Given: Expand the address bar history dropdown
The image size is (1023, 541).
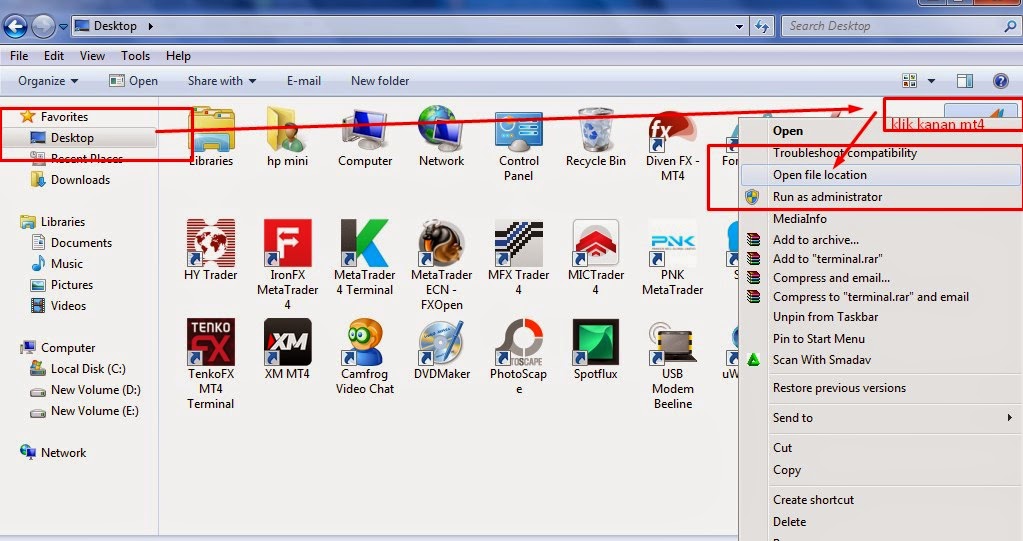Looking at the screenshot, I should point(739,27).
